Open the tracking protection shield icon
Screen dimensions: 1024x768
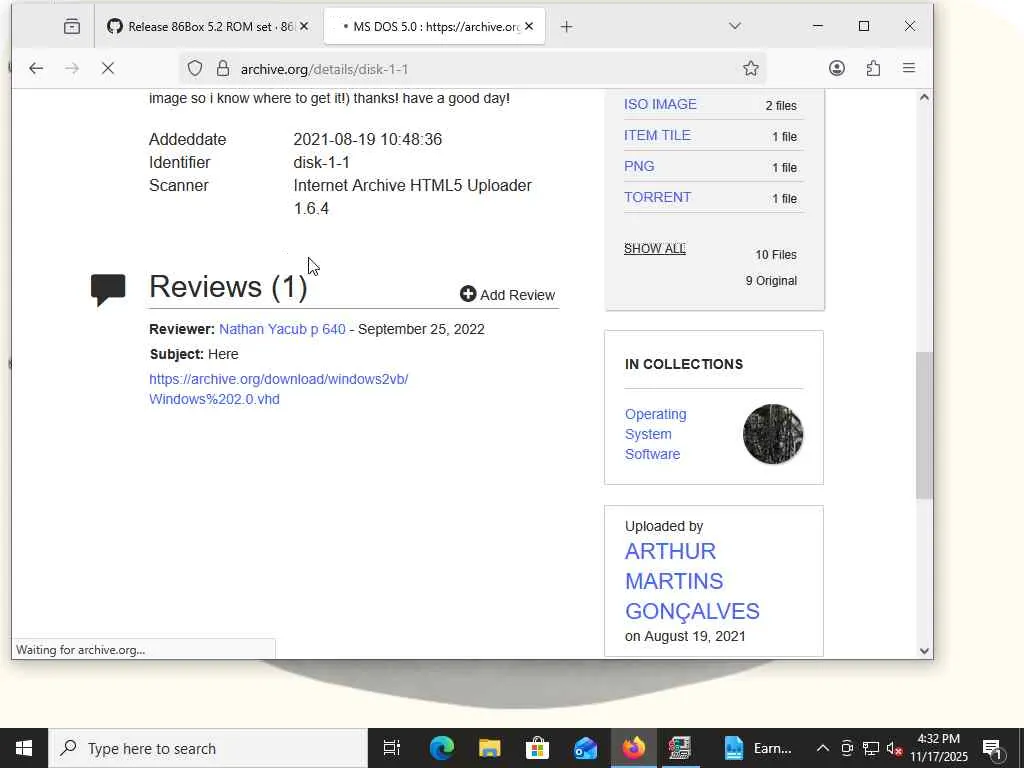tap(195, 69)
